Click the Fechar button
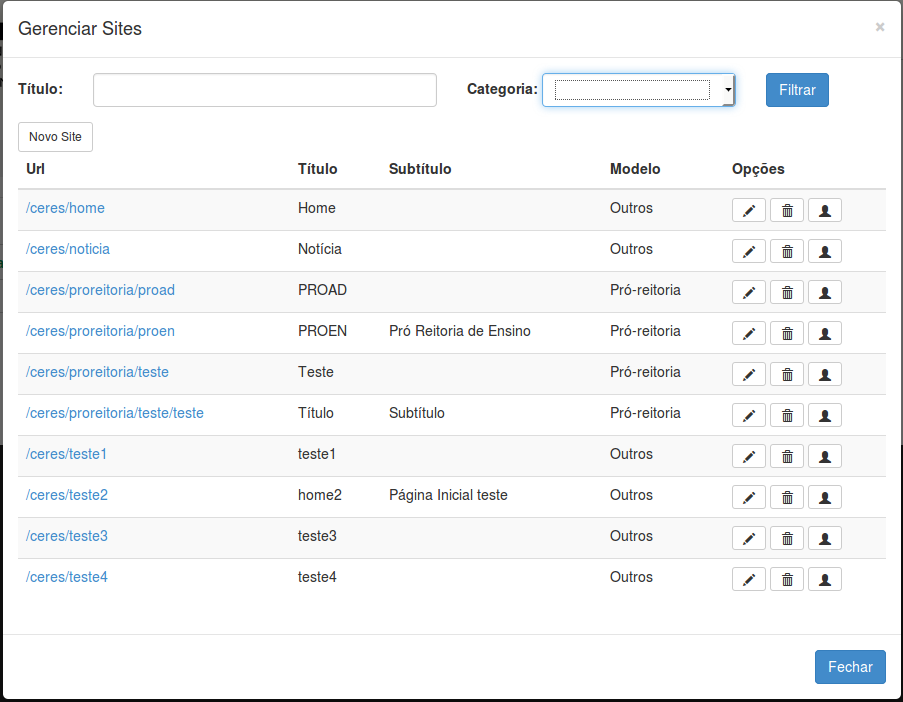The image size is (903, 702). [x=850, y=667]
